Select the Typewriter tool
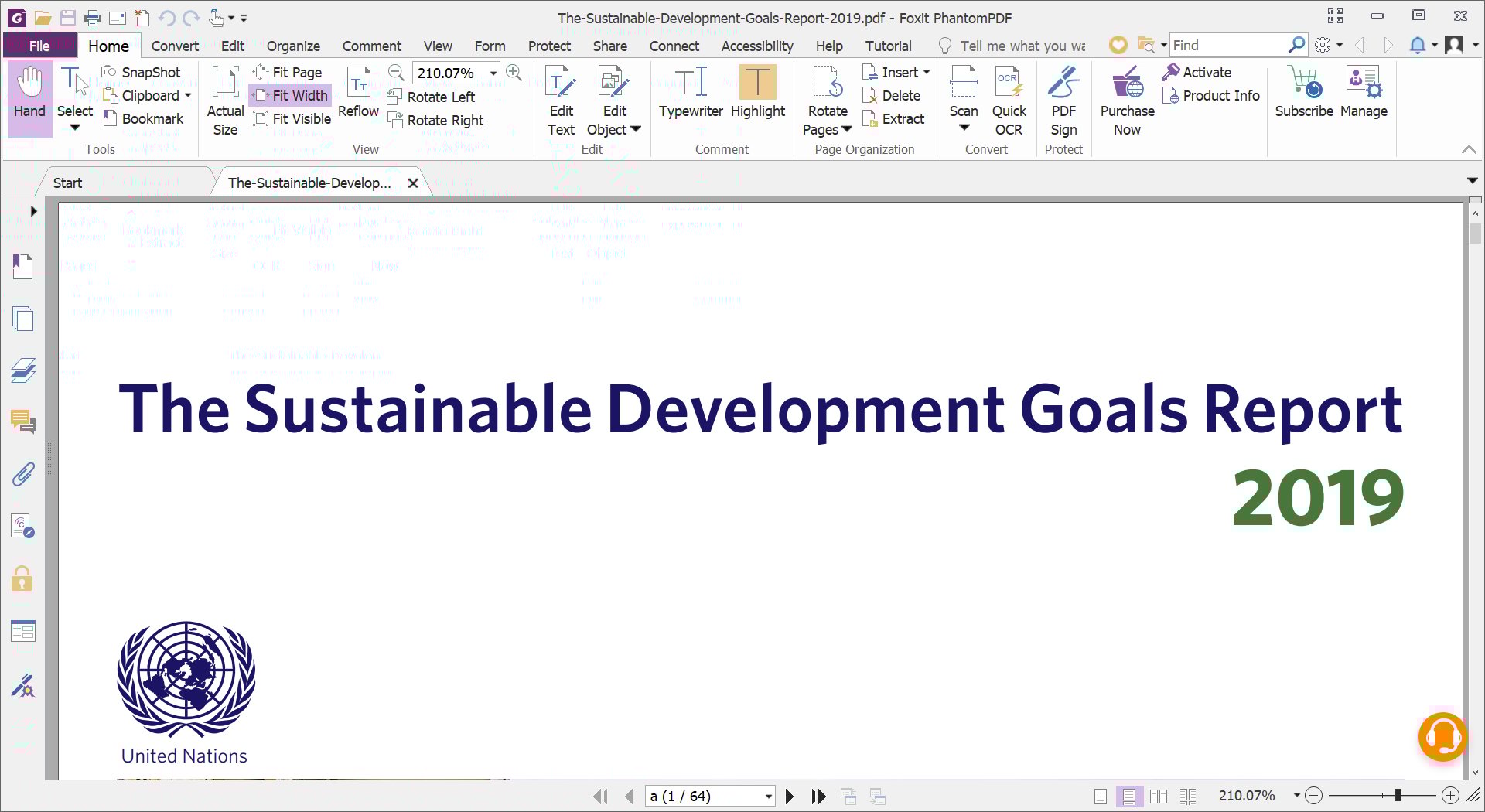Viewport: 1485px width, 812px height. click(x=691, y=93)
